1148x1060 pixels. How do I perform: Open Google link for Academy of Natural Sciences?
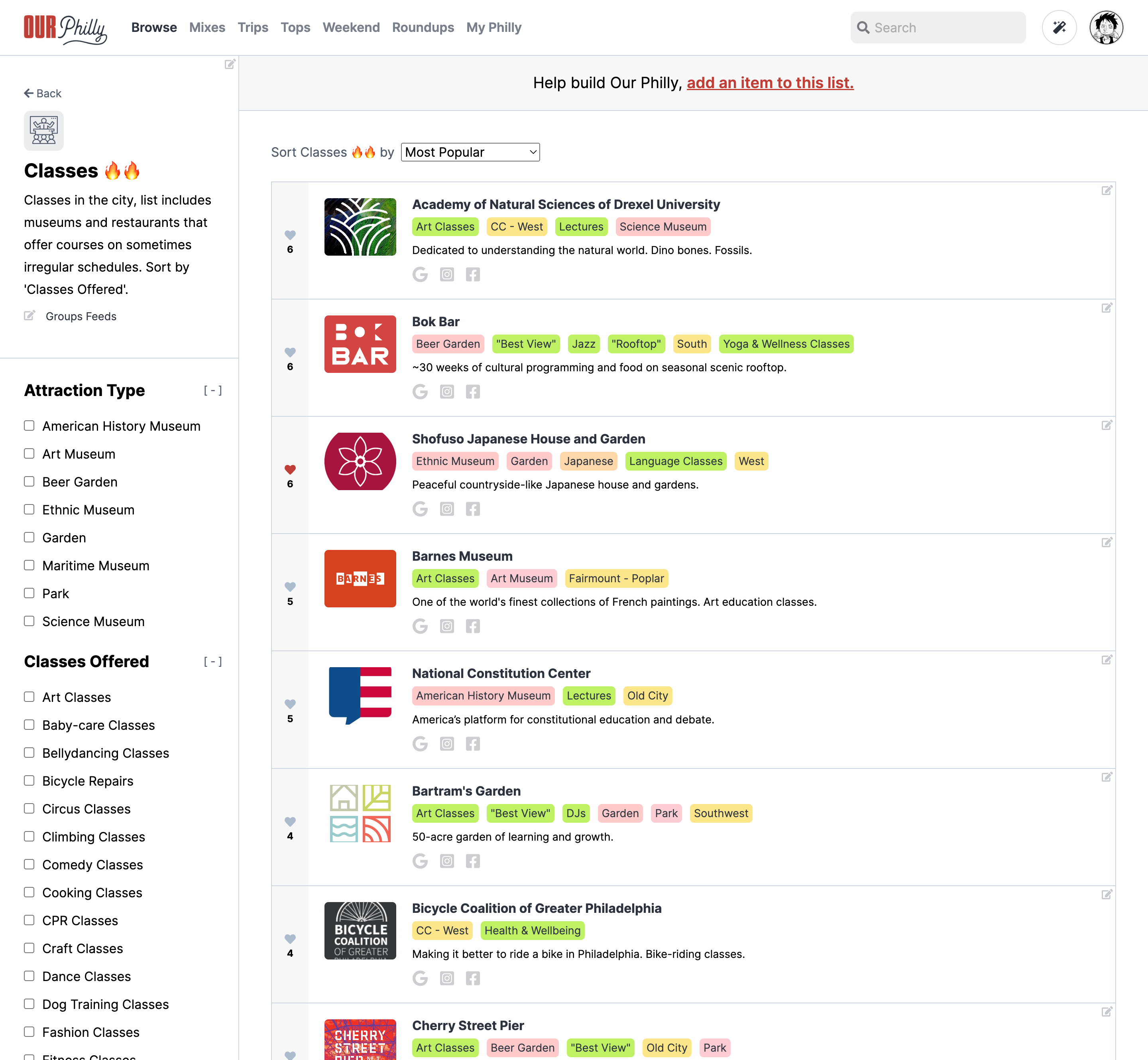tap(420, 275)
